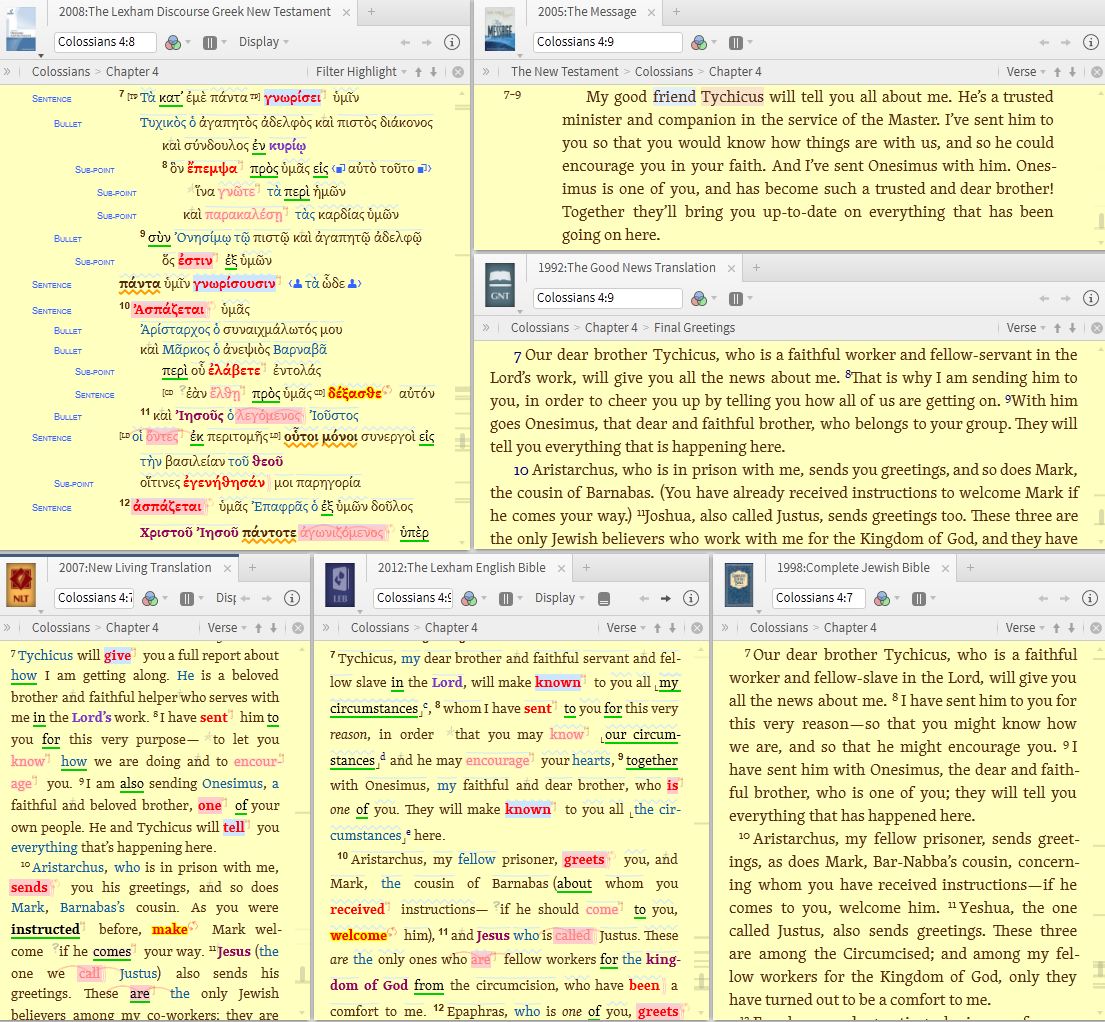
Task: Close the 2007:New Living Translation tab
Action: [227, 568]
